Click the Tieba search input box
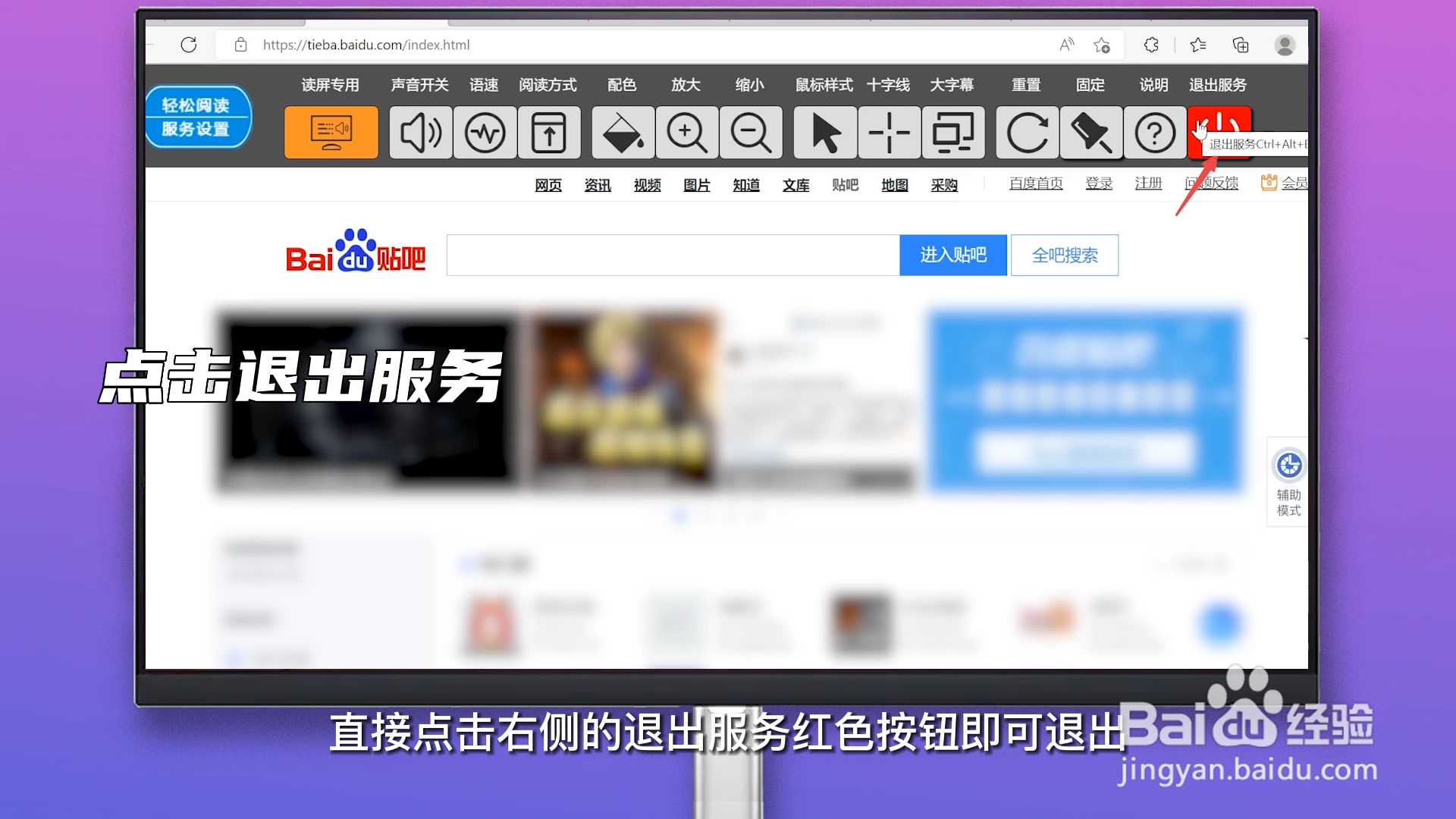 pos(673,255)
